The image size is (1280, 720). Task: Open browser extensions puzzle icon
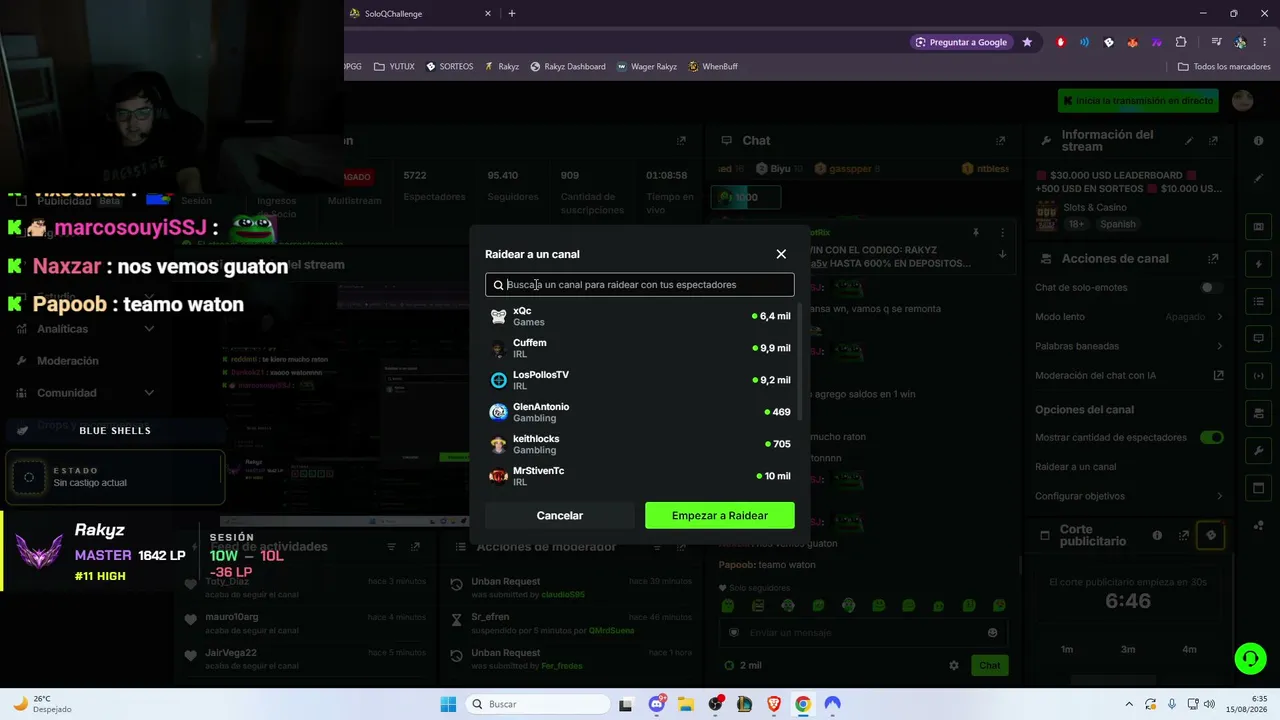[x=1181, y=42]
